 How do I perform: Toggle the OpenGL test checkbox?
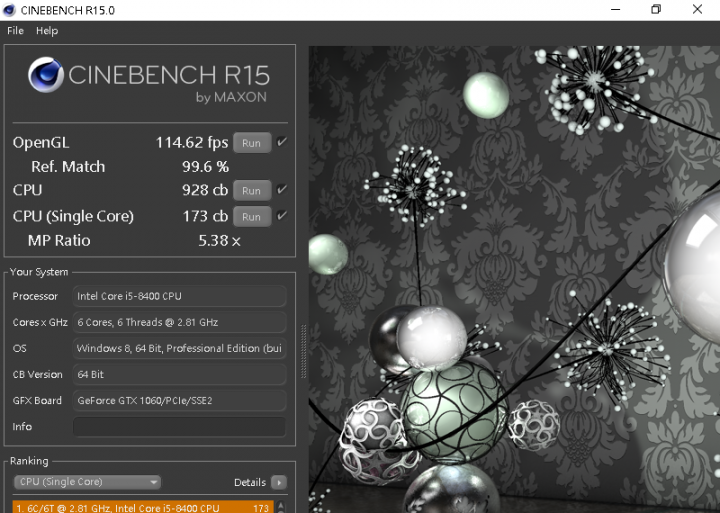coord(282,142)
